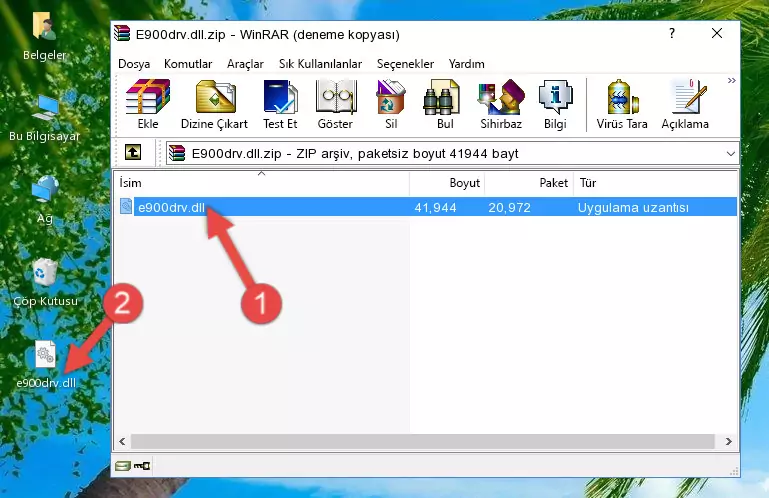Select the Belgeler desktop icon
This screenshot has width=769, height=498.
click(x=44, y=37)
